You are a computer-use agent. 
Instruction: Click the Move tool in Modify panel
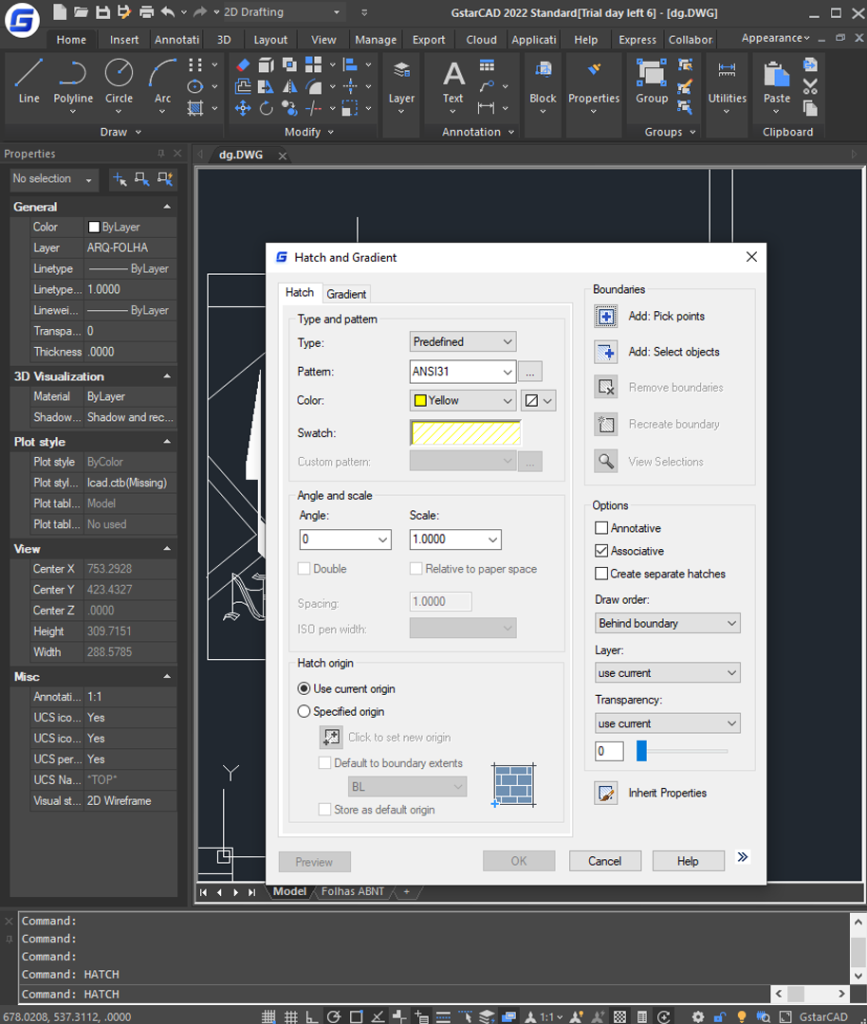point(243,108)
